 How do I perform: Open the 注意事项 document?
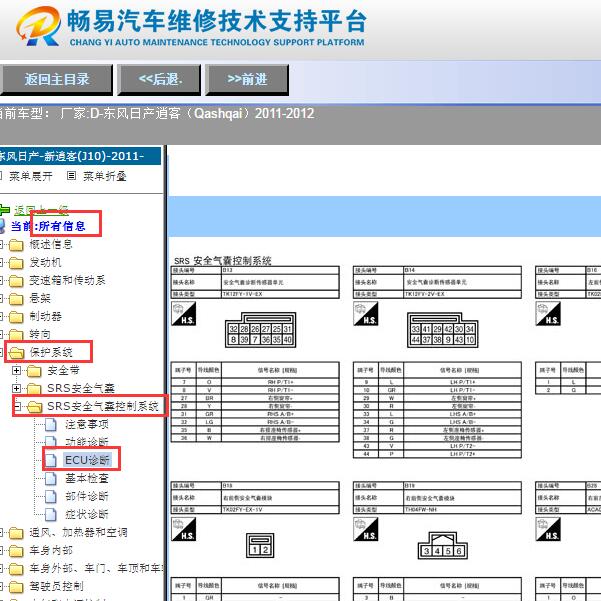click(87, 424)
